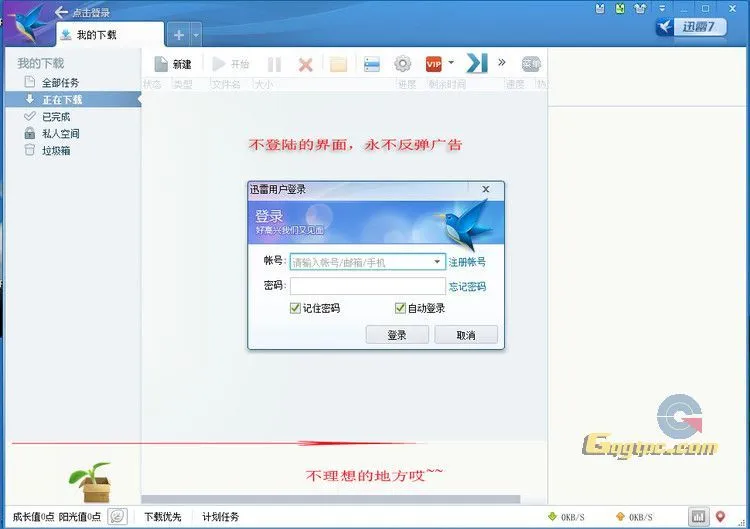Click the leaf icon in status bar
Viewport: 750px width, 529px height.
(118, 517)
